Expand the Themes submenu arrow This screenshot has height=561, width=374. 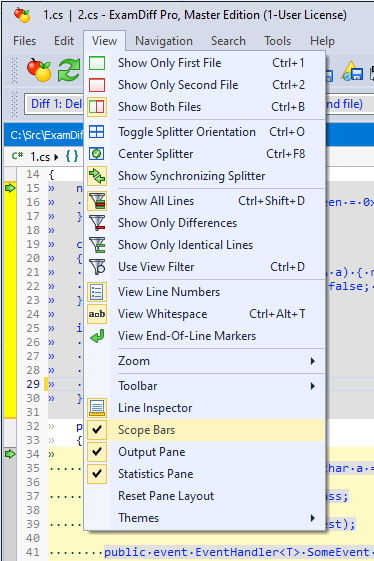(313, 518)
